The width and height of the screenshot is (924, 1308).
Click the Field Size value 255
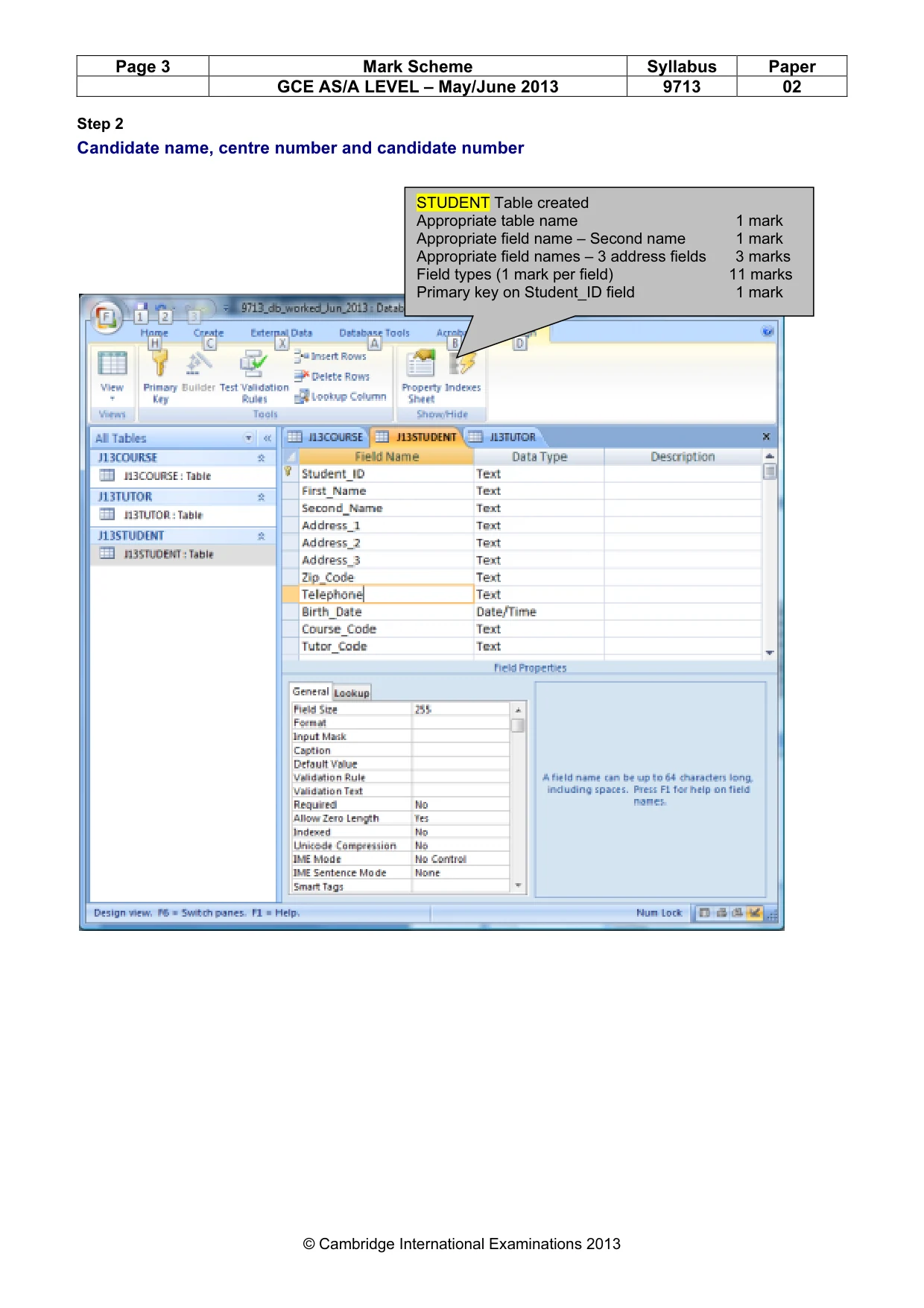[461, 710]
